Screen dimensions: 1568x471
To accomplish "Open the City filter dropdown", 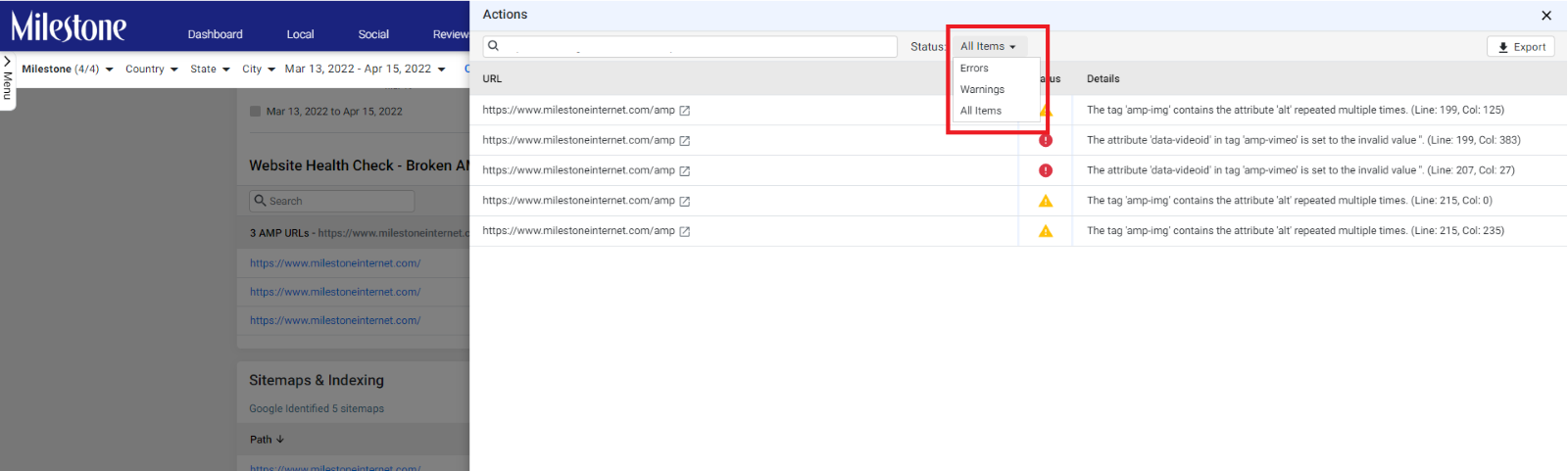I will pyautogui.click(x=259, y=70).
